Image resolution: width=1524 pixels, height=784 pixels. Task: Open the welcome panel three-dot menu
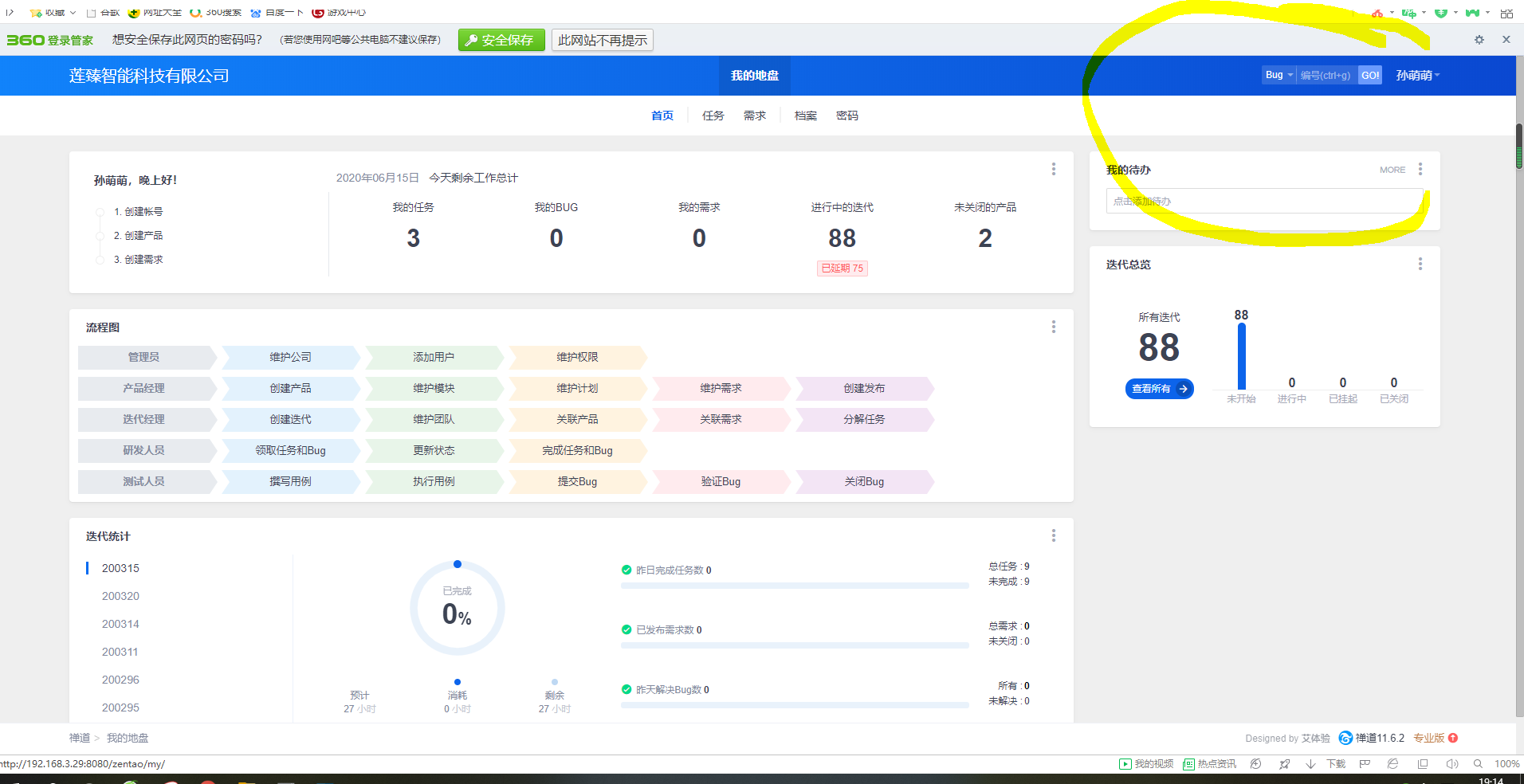[x=1053, y=169]
